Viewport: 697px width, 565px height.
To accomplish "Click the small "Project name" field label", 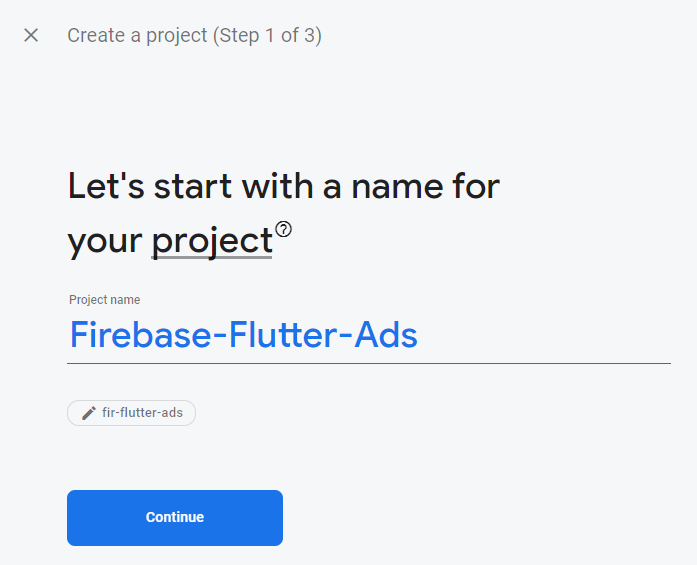I will [x=105, y=300].
